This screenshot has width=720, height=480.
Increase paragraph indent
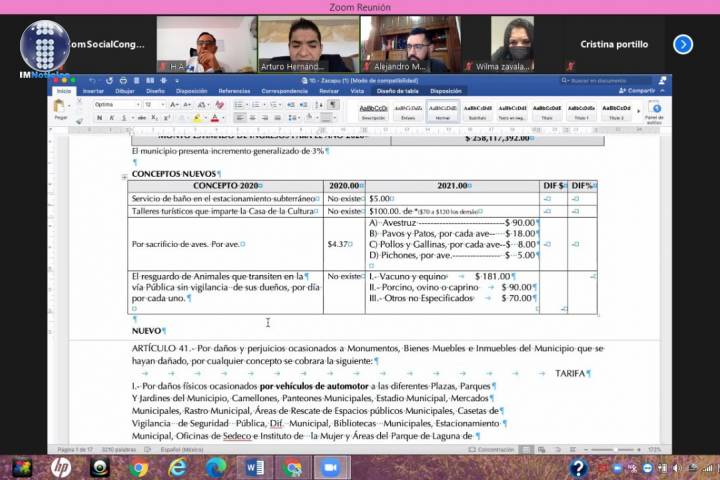pyautogui.click(x=304, y=105)
